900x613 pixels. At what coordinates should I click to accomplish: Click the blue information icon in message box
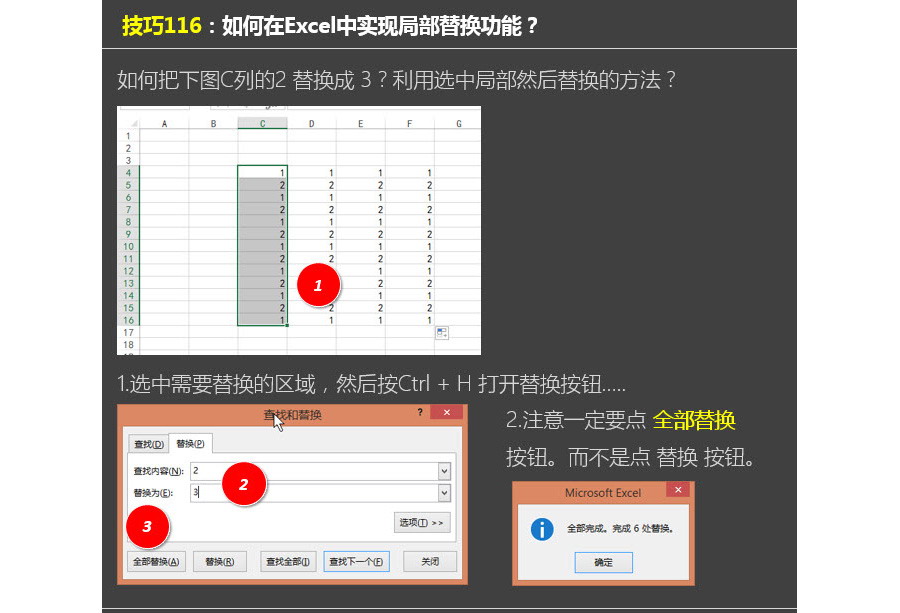[542, 529]
